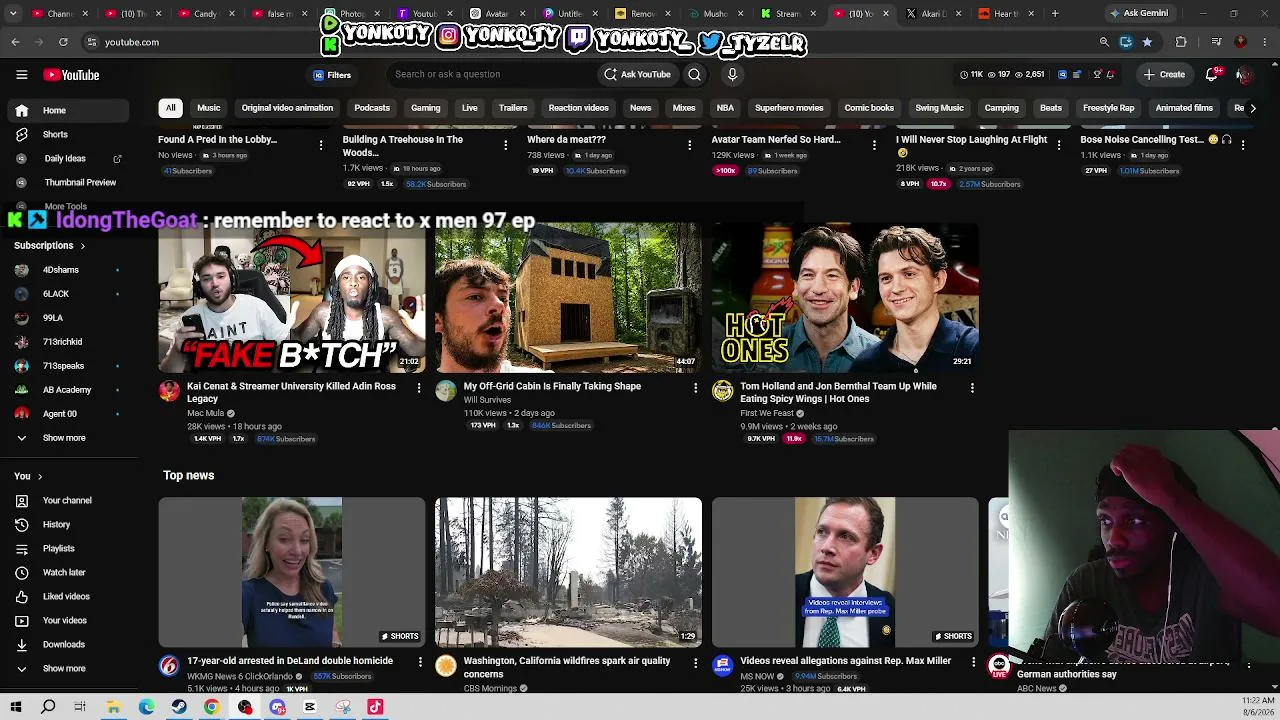Open Watch later in the sidebar
The width and height of the screenshot is (1280, 720).
tap(64, 572)
